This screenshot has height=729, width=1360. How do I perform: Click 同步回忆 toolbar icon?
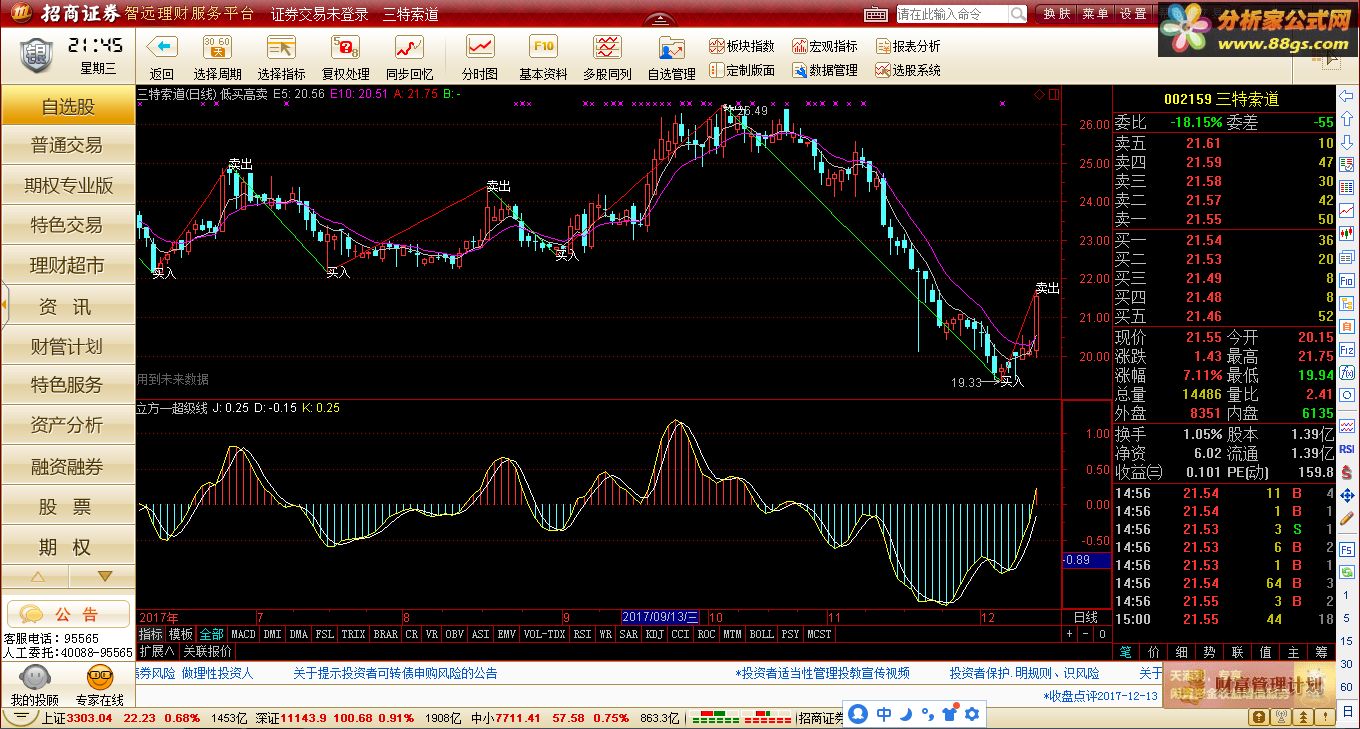(x=409, y=47)
